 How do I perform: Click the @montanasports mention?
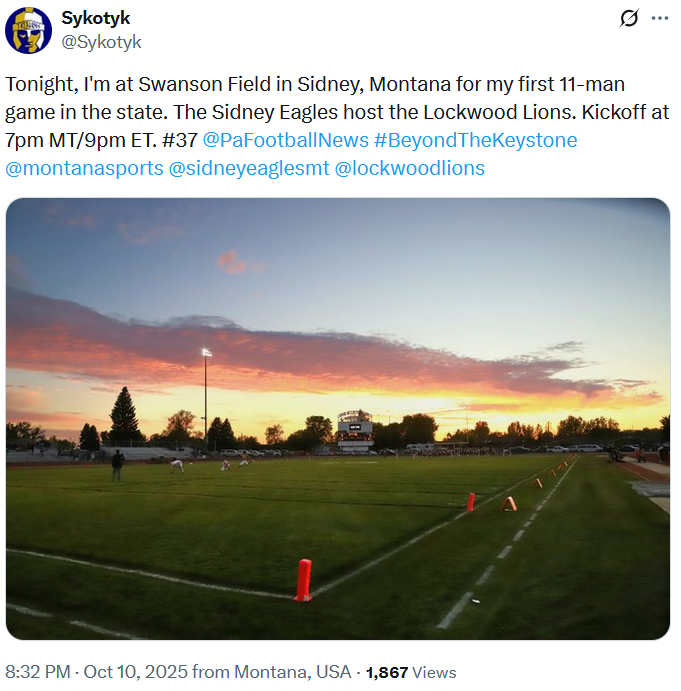pos(84,168)
